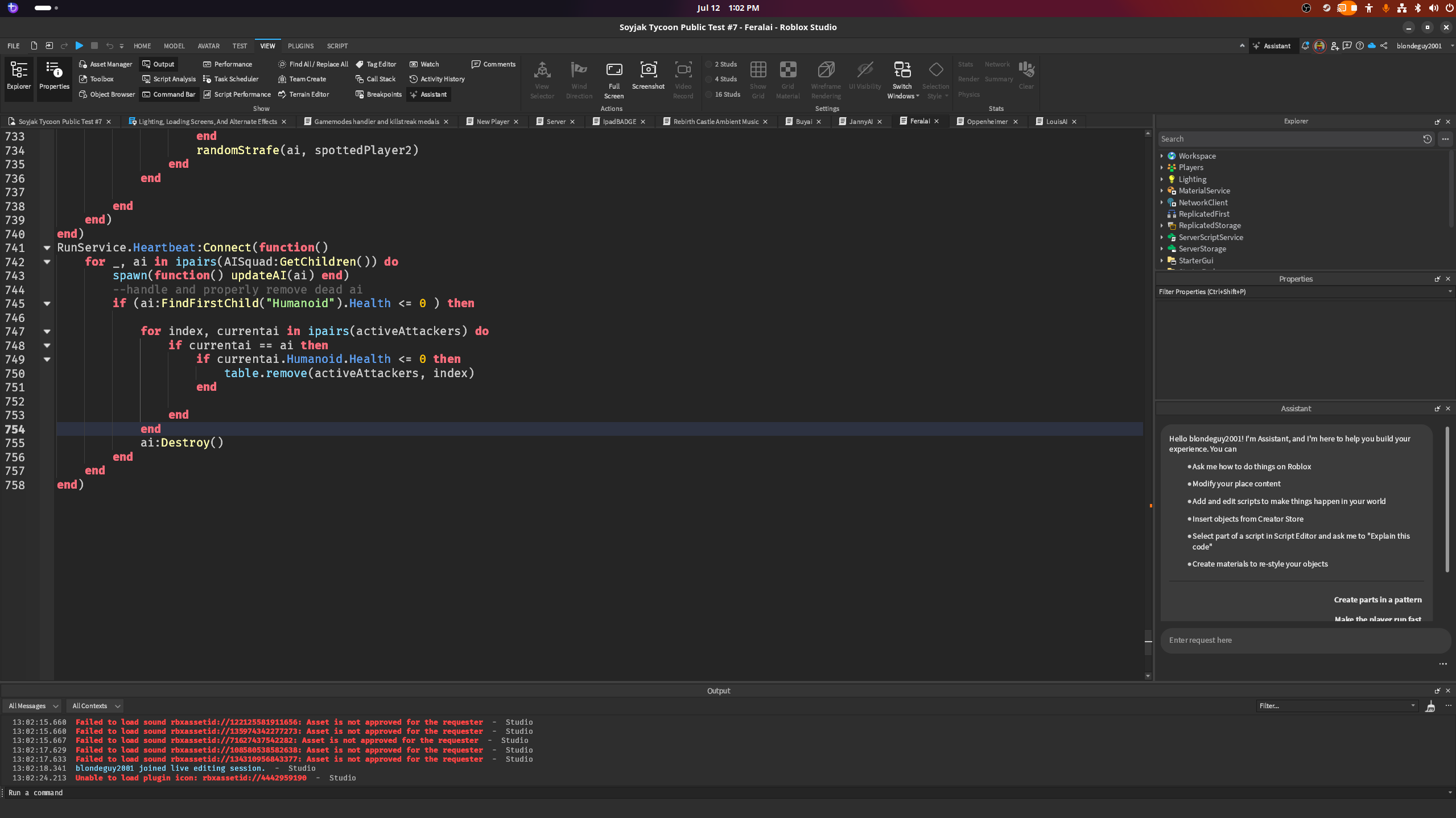Open Task Scheduler

tap(231, 79)
